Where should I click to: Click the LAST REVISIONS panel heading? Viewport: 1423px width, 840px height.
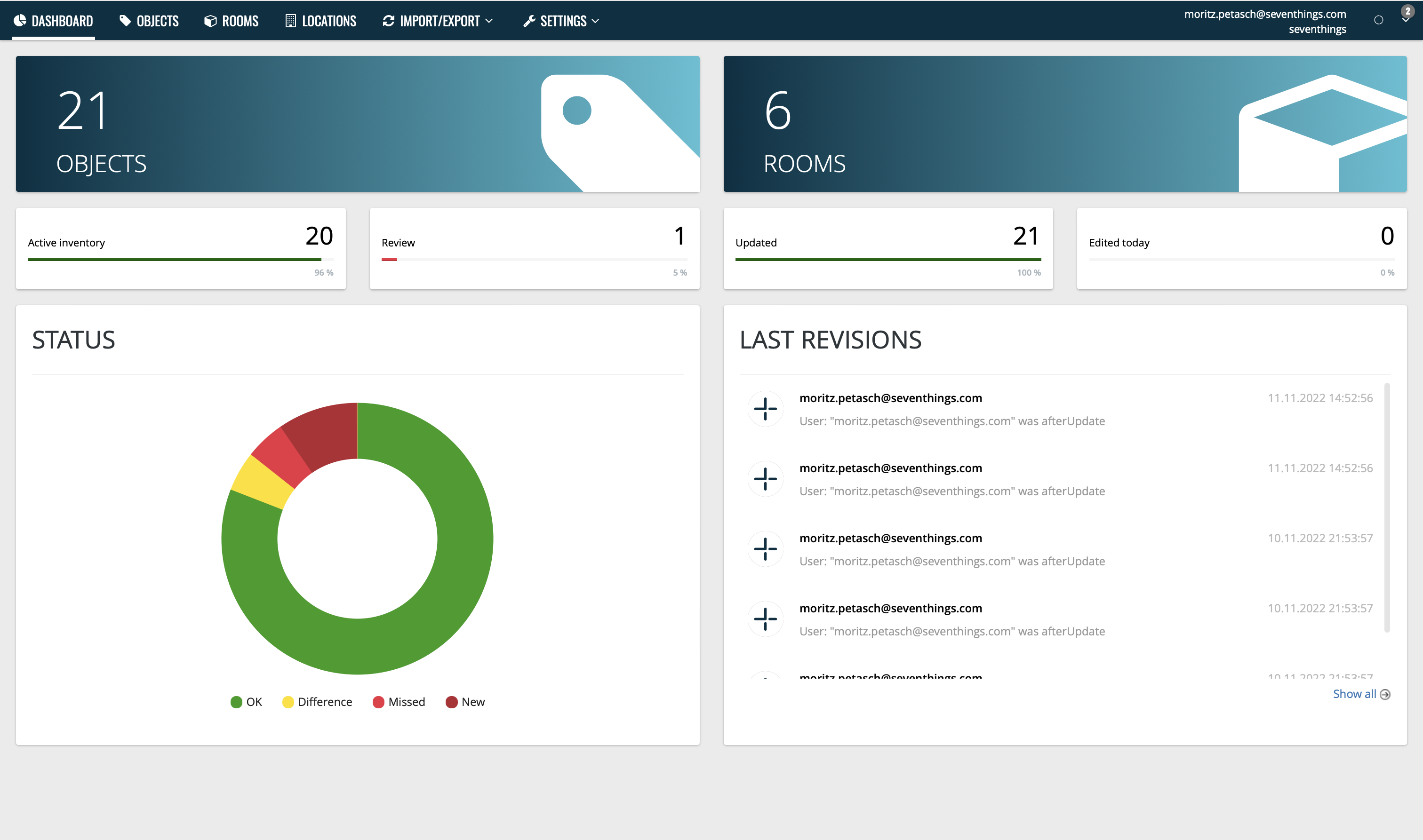point(831,340)
